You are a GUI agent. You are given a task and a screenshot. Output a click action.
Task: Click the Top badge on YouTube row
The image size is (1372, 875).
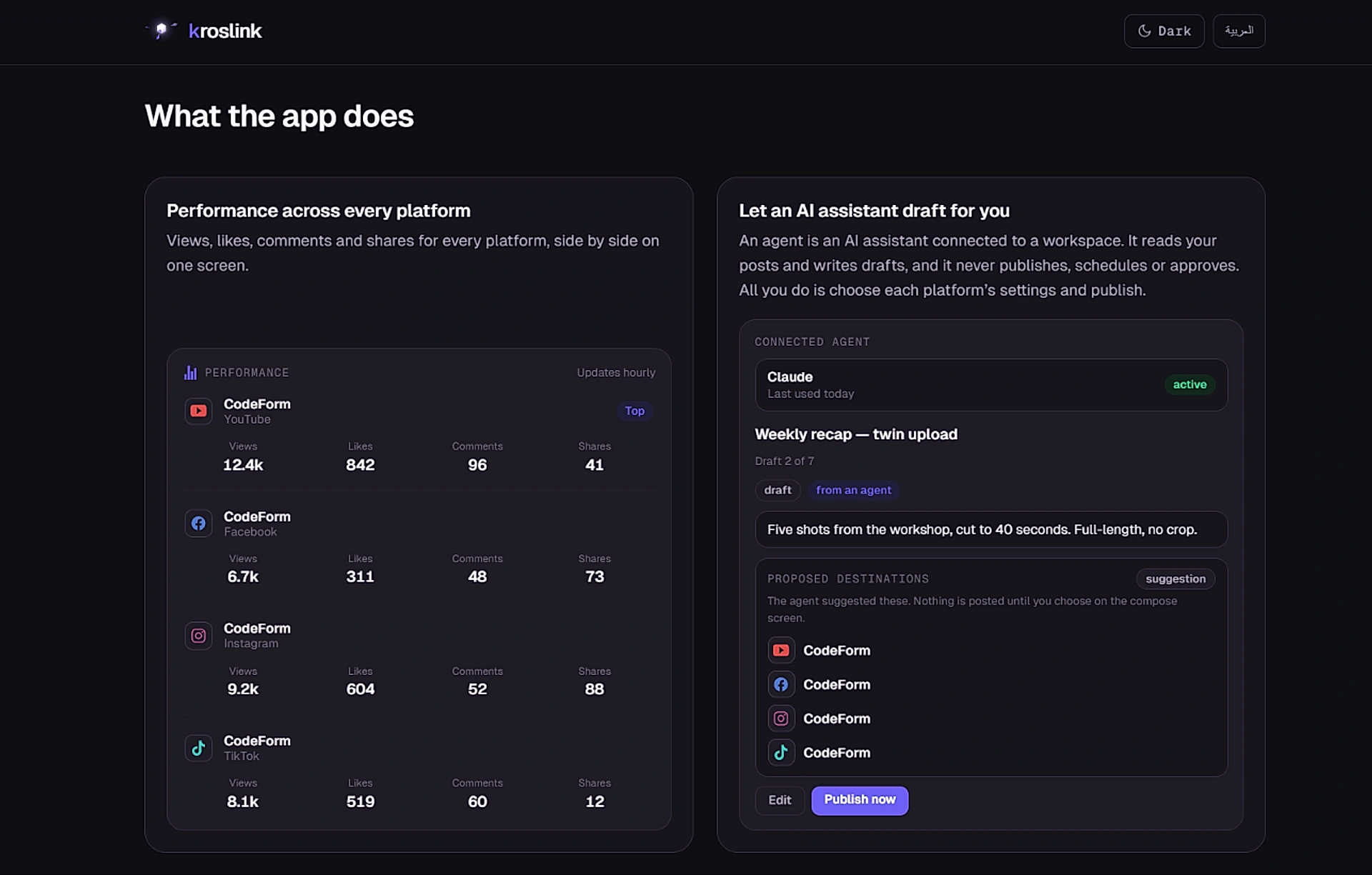pos(635,411)
